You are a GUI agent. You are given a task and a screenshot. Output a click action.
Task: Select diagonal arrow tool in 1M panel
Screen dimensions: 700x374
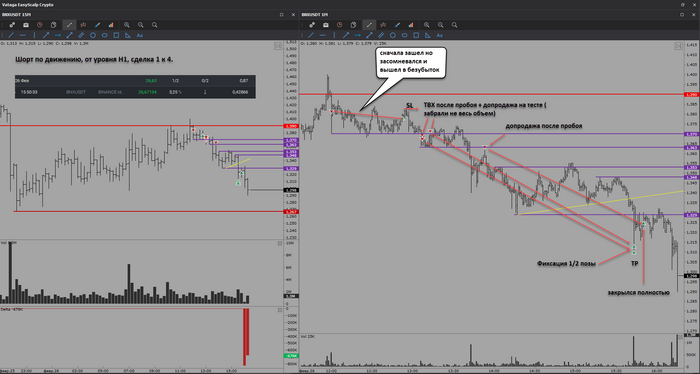click(x=346, y=35)
